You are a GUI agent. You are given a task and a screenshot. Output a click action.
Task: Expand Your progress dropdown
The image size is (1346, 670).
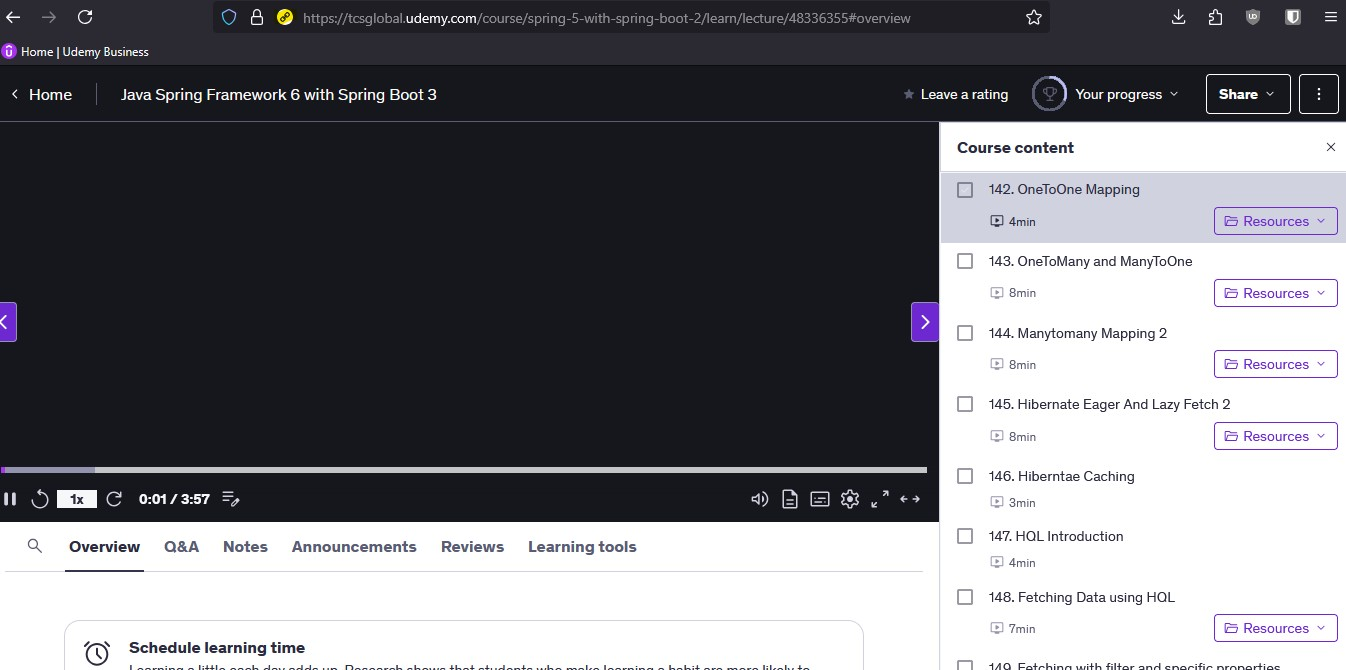point(1127,94)
